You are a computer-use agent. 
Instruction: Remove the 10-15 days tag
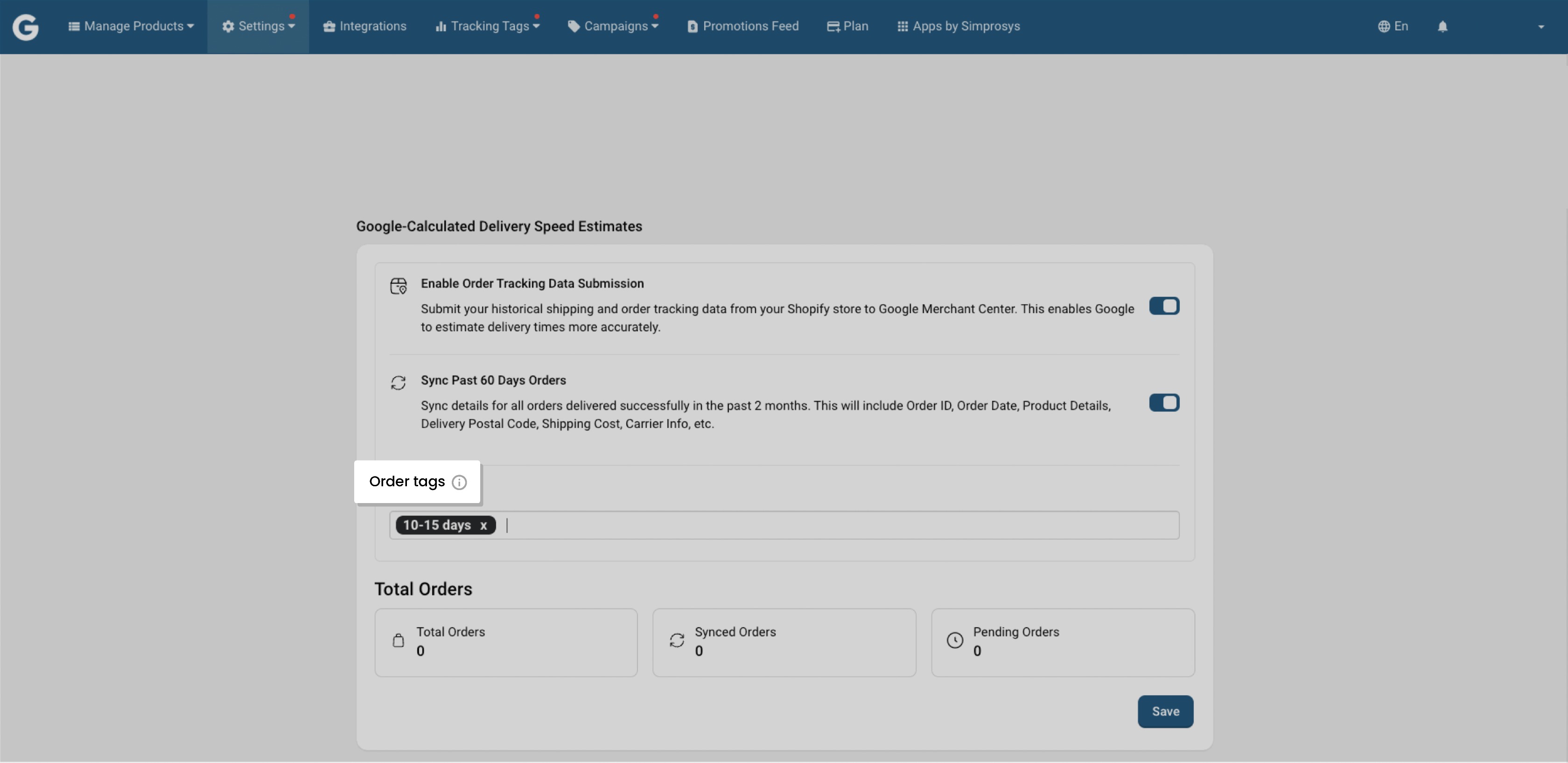coord(483,526)
